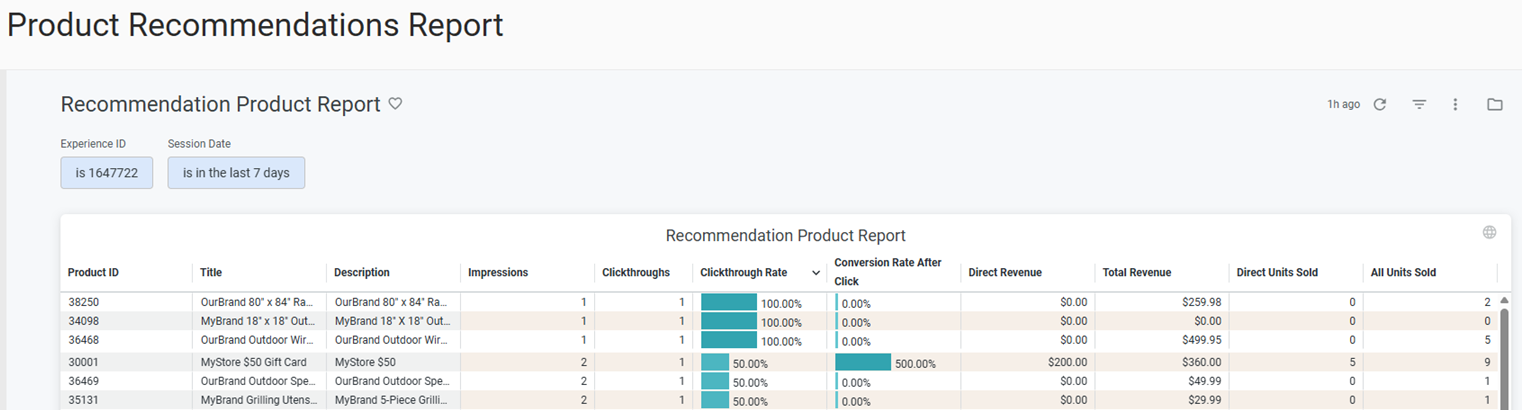The height and width of the screenshot is (410, 1522).
Task: Click the scrollbar up arrow in table
Action: coord(1504,300)
